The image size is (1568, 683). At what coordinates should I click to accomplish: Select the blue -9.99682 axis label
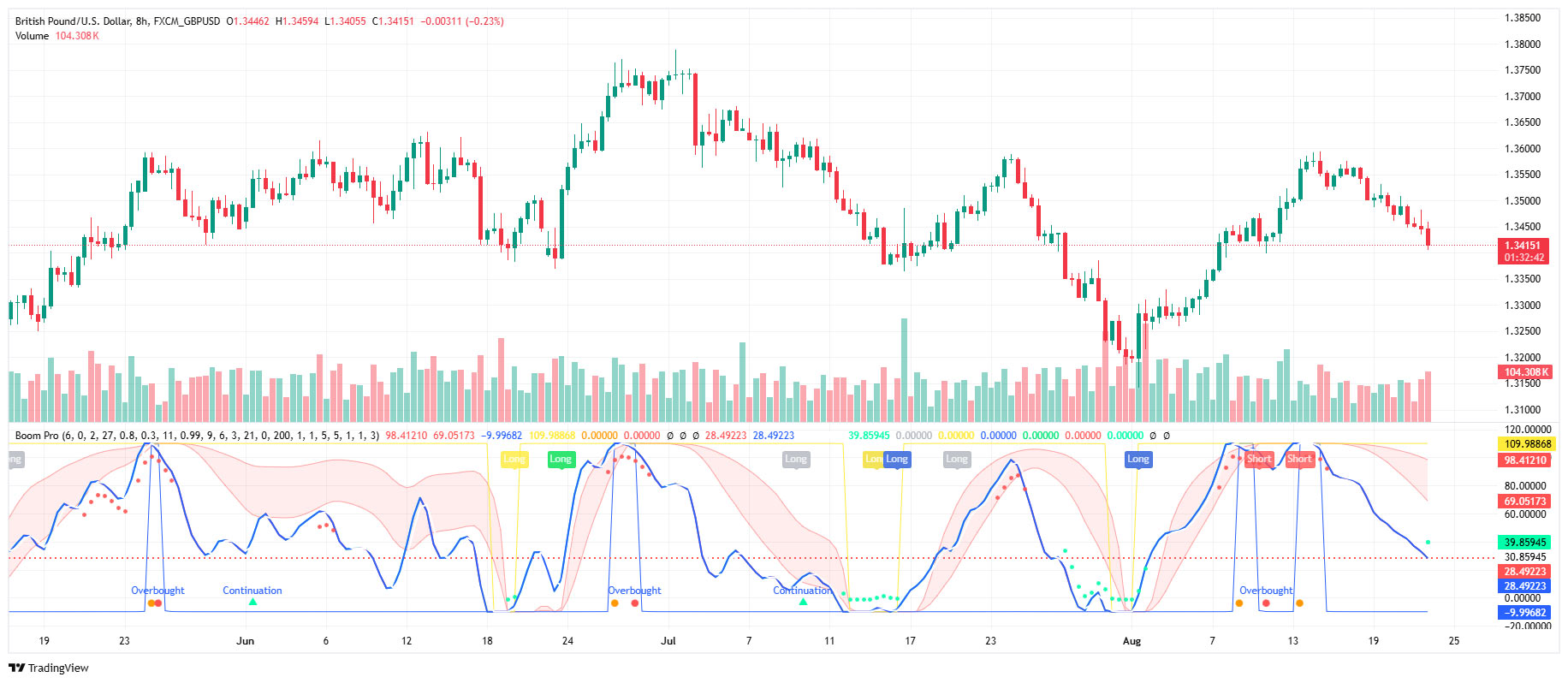[1525, 613]
